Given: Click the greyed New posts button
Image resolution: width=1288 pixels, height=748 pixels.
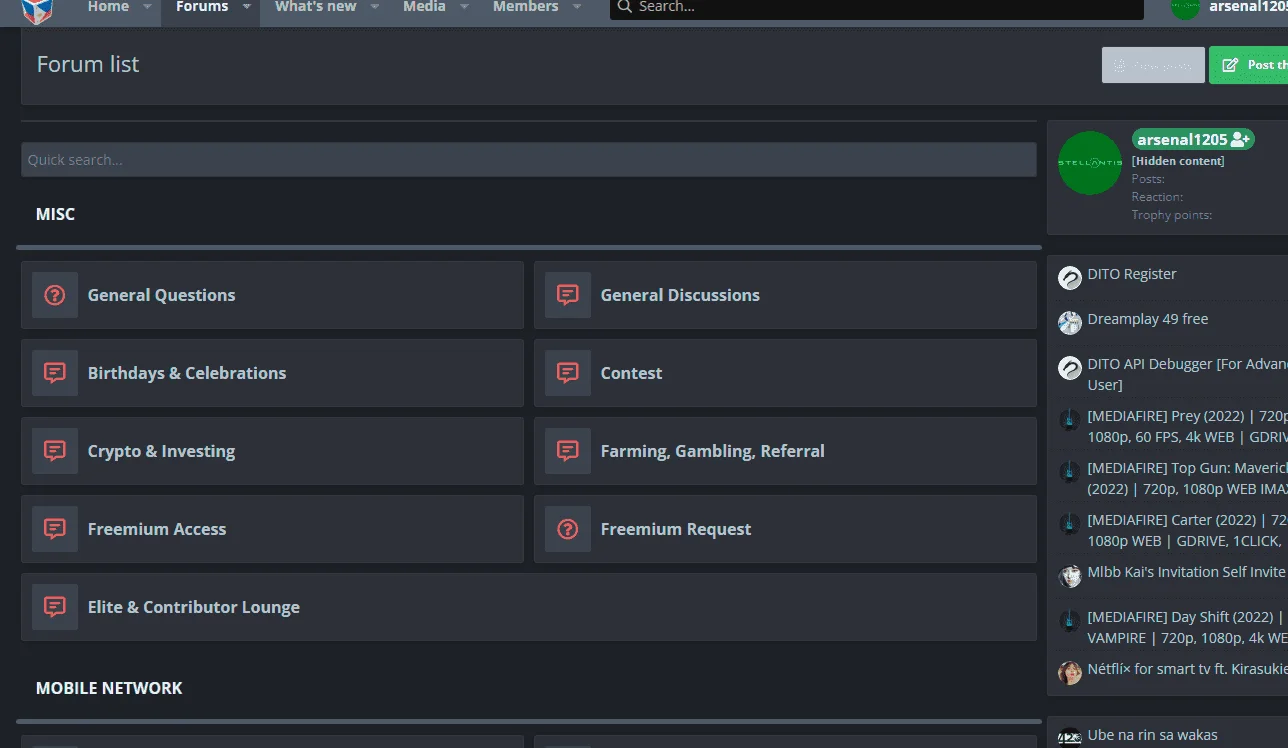Looking at the screenshot, I should pyautogui.click(x=1153, y=65).
